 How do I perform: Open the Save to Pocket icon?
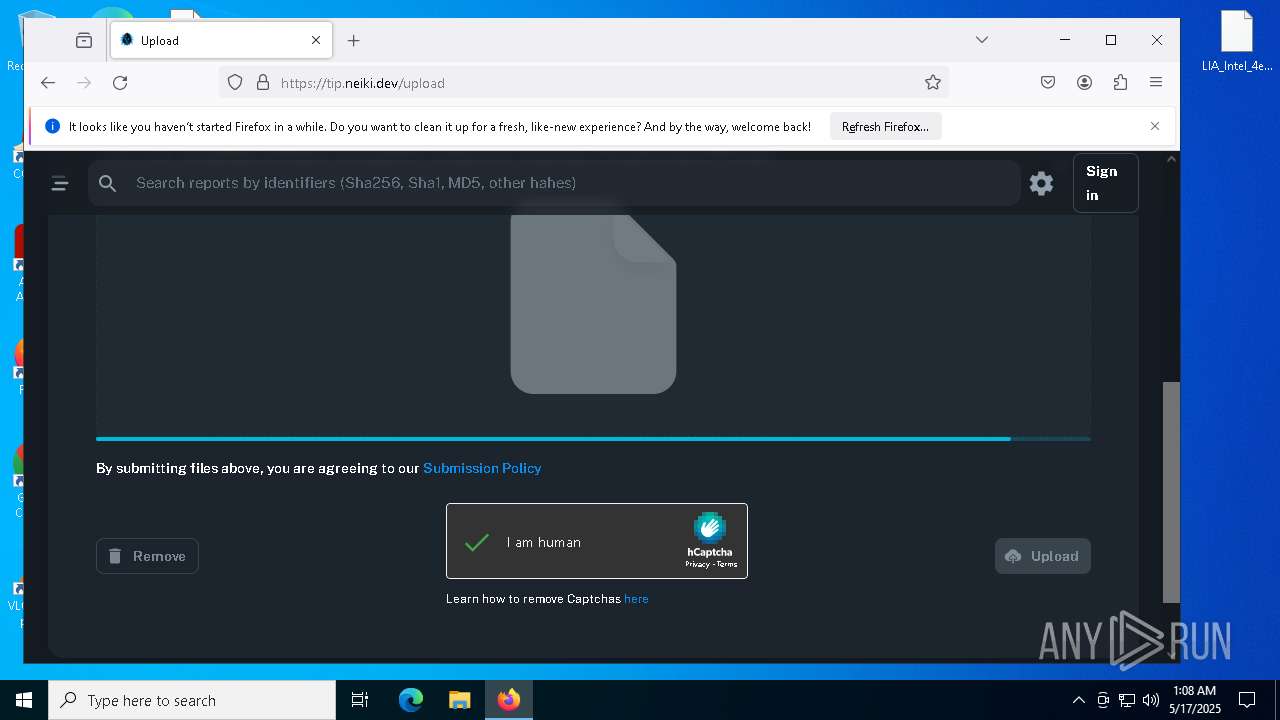(x=1048, y=83)
